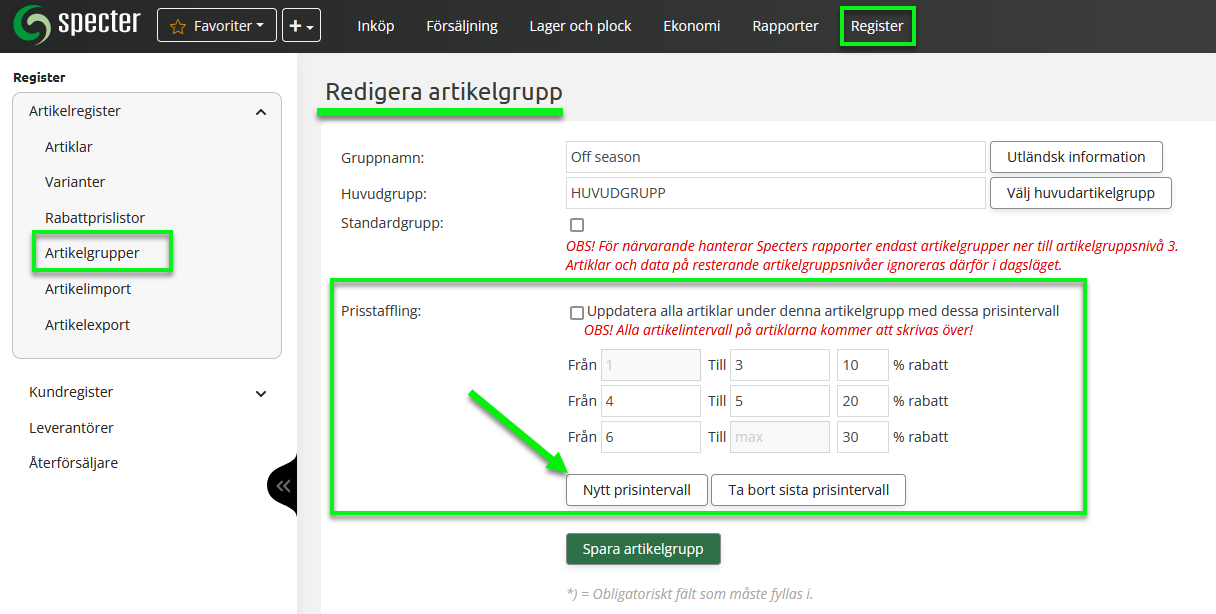
Task: Enable updating all articles with price intervals
Action: point(577,313)
